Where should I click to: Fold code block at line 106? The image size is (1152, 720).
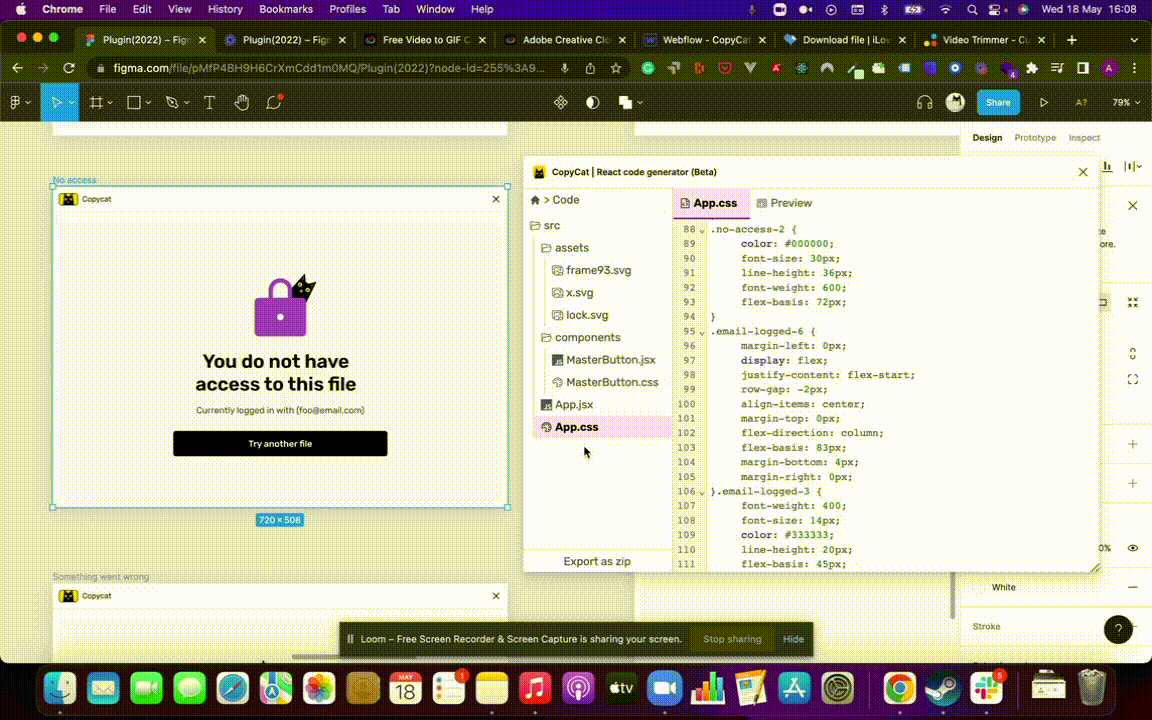click(x=702, y=492)
